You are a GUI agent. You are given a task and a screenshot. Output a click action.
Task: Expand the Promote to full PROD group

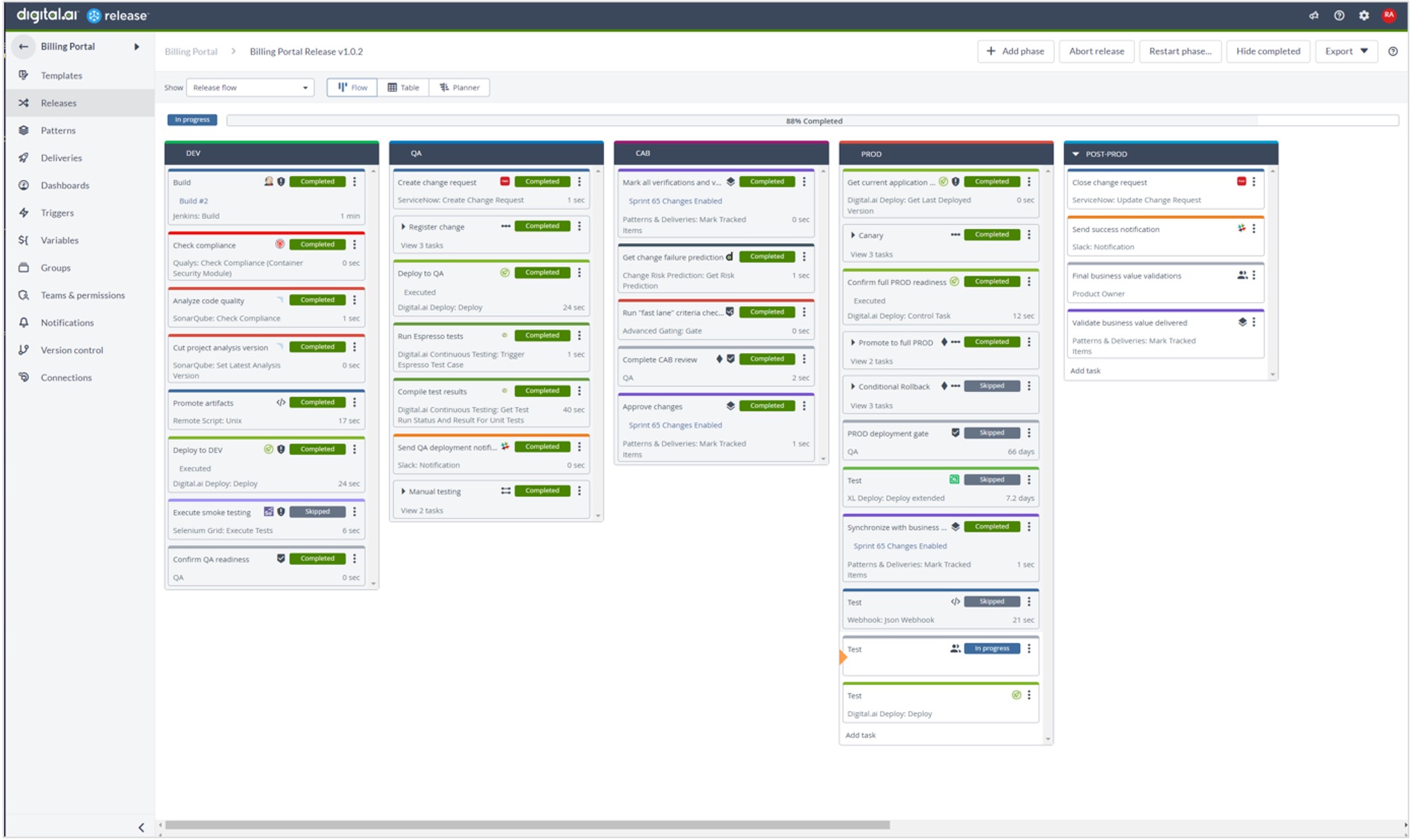pyautogui.click(x=852, y=342)
